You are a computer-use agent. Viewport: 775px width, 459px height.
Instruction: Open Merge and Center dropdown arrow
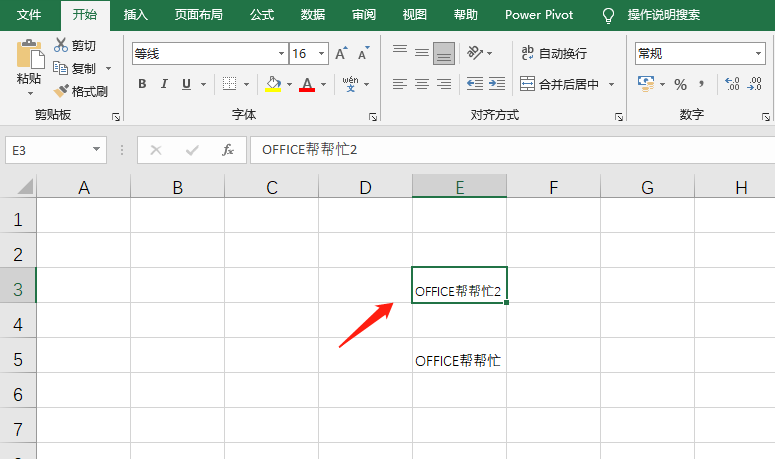pos(612,84)
